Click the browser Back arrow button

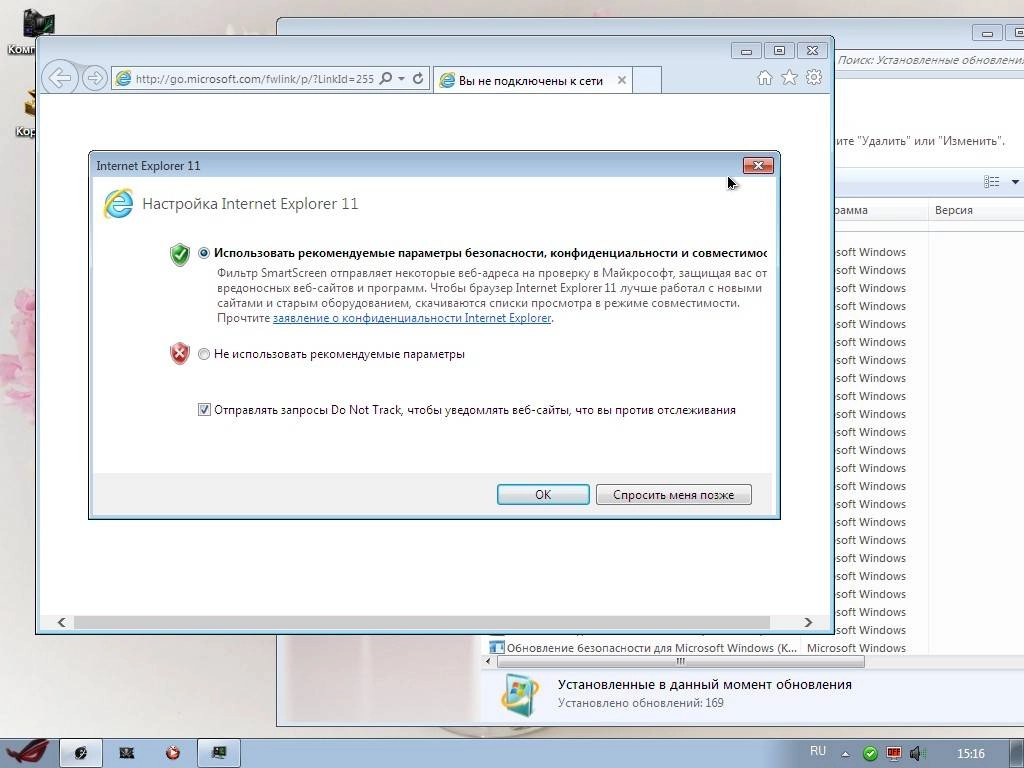pos(60,79)
